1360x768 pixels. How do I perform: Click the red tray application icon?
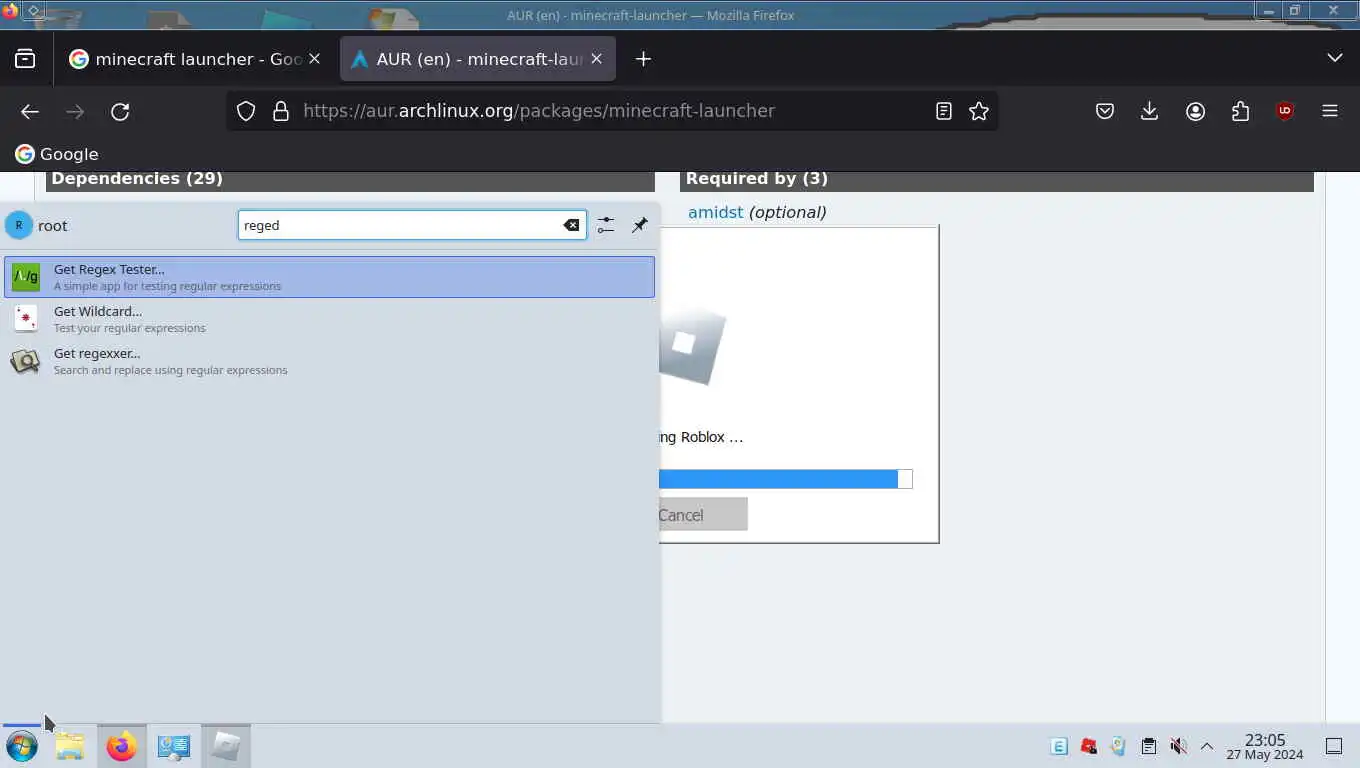[x=1089, y=746]
